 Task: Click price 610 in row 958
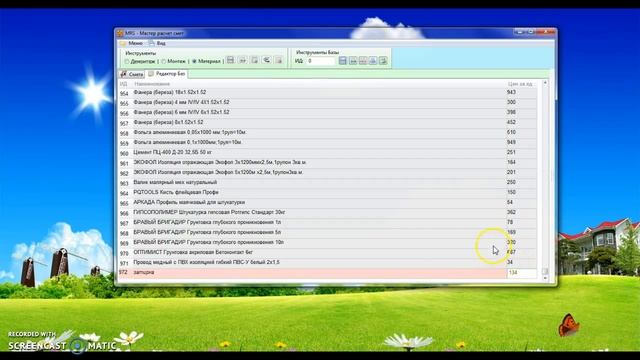pyautogui.click(x=511, y=132)
